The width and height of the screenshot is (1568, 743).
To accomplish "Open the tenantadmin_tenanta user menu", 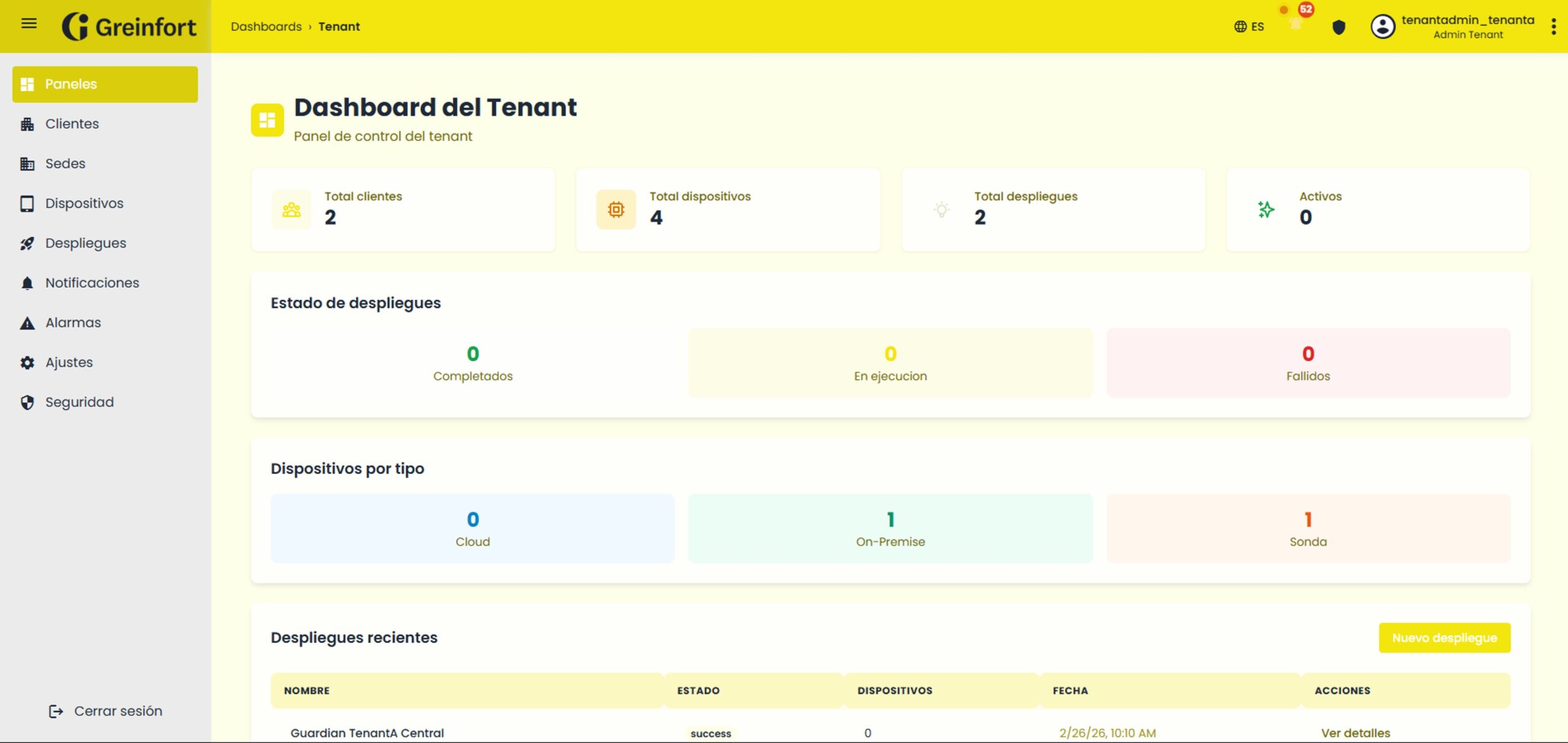I will [1468, 26].
